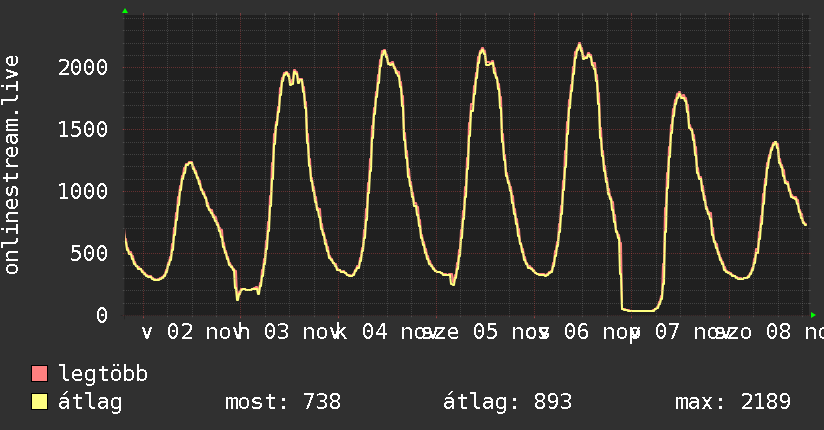Click the 'most: 738' current value
The height and width of the screenshot is (430, 824).
(282, 402)
